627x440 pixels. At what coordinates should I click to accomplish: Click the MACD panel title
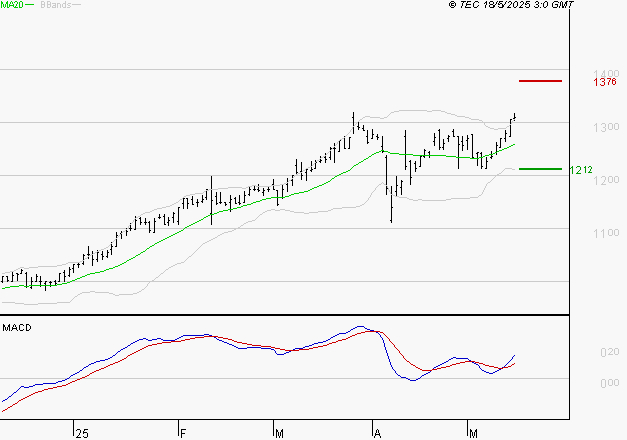(x=17, y=328)
